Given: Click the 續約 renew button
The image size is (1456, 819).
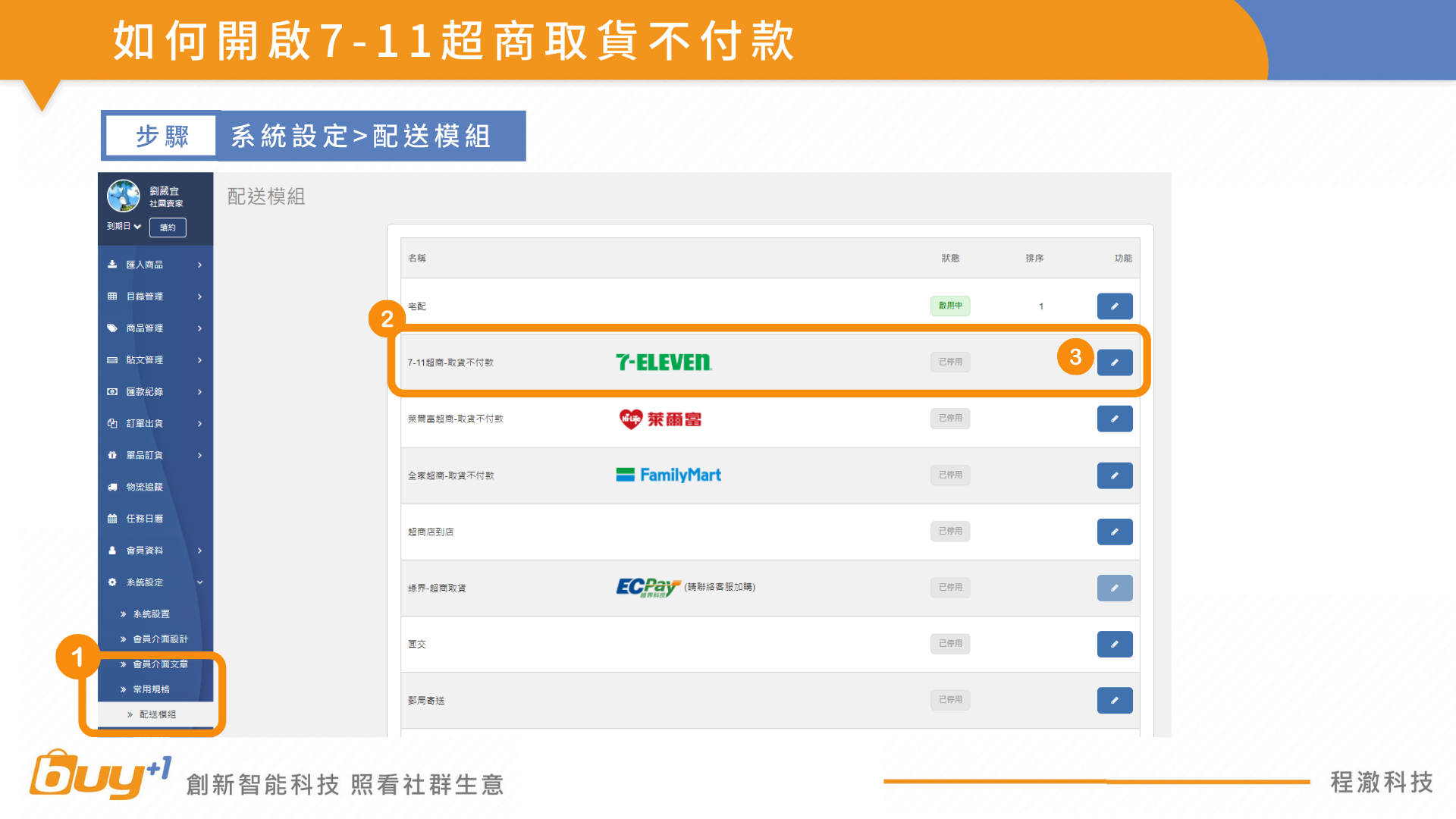Looking at the screenshot, I should click(x=168, y=227).
